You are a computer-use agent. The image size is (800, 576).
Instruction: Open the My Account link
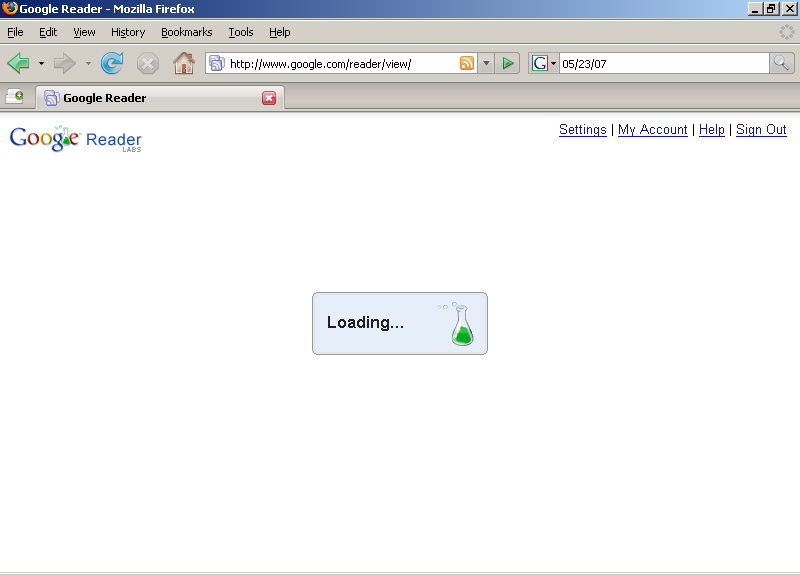(x=653, y=130)
